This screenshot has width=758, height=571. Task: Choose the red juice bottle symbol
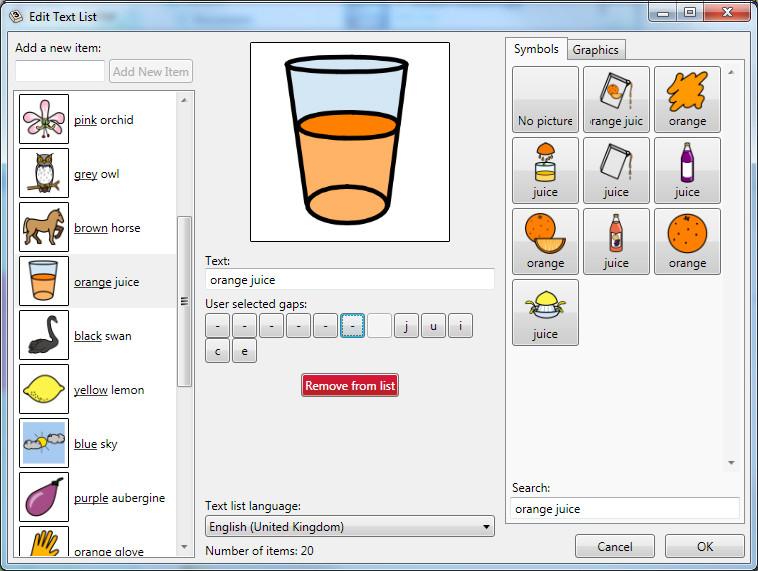(616, 241)
